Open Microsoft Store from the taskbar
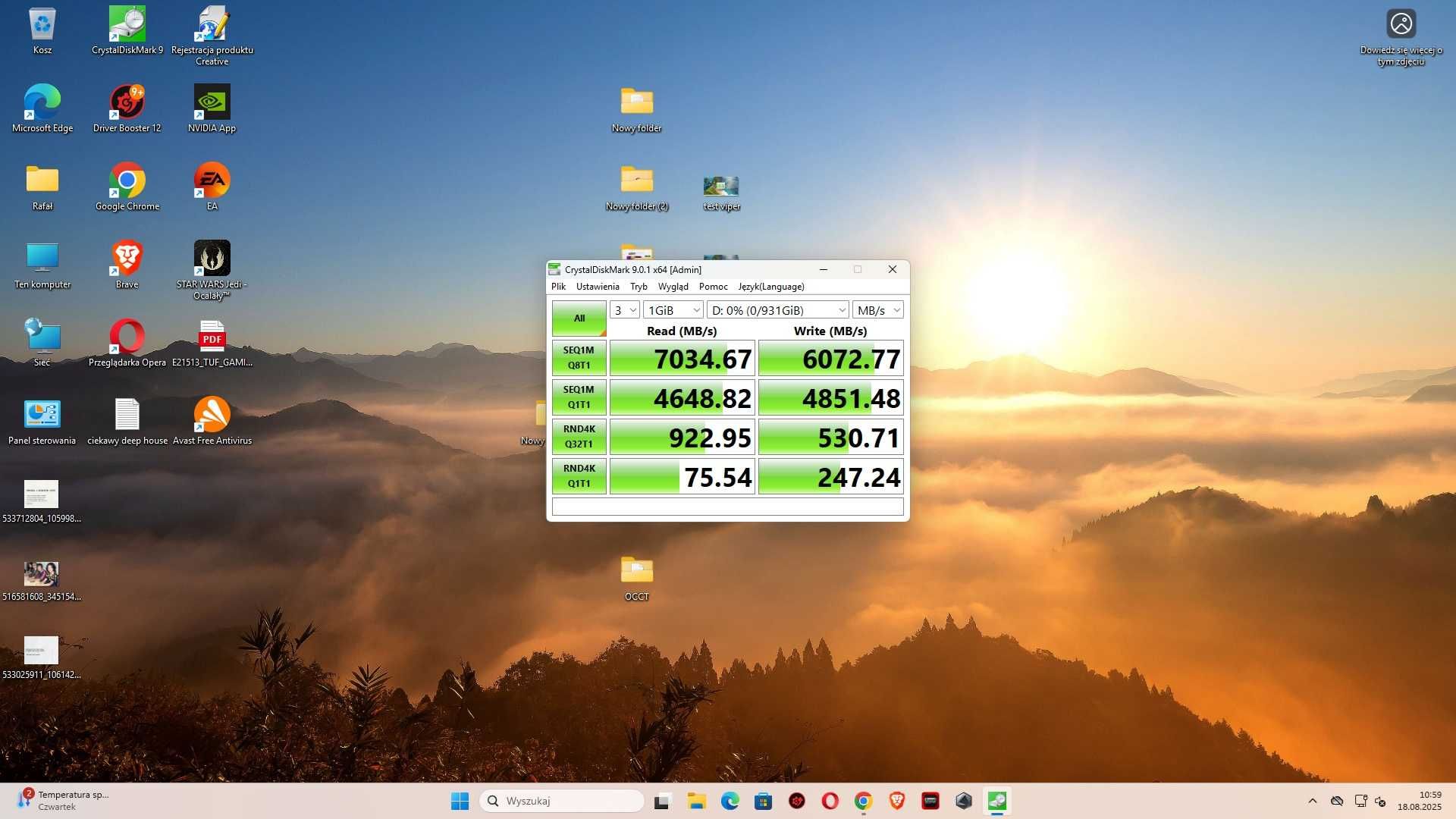The image size is (1456, 819). pos(763,801)
